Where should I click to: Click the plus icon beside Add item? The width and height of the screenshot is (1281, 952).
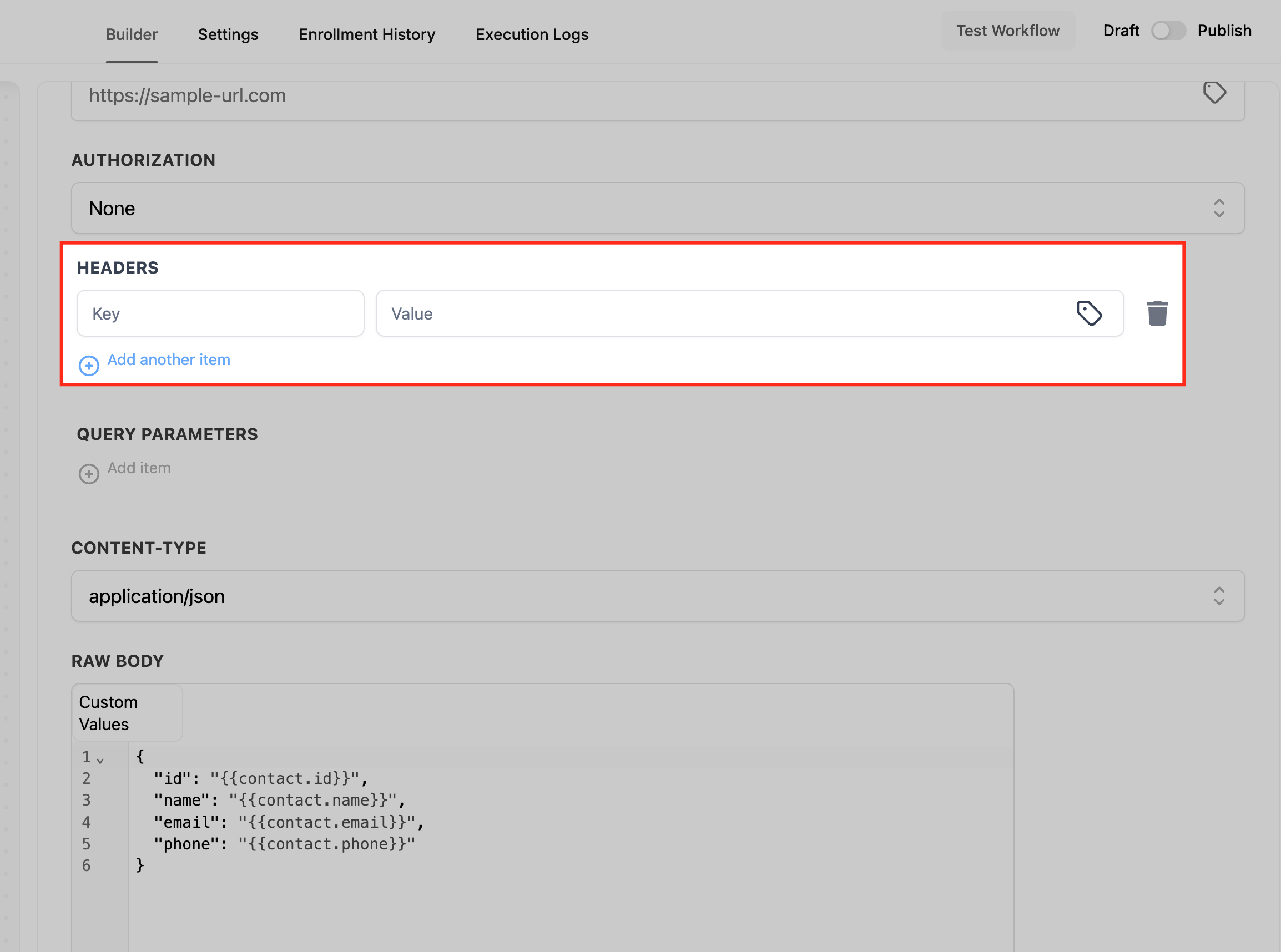89,474
